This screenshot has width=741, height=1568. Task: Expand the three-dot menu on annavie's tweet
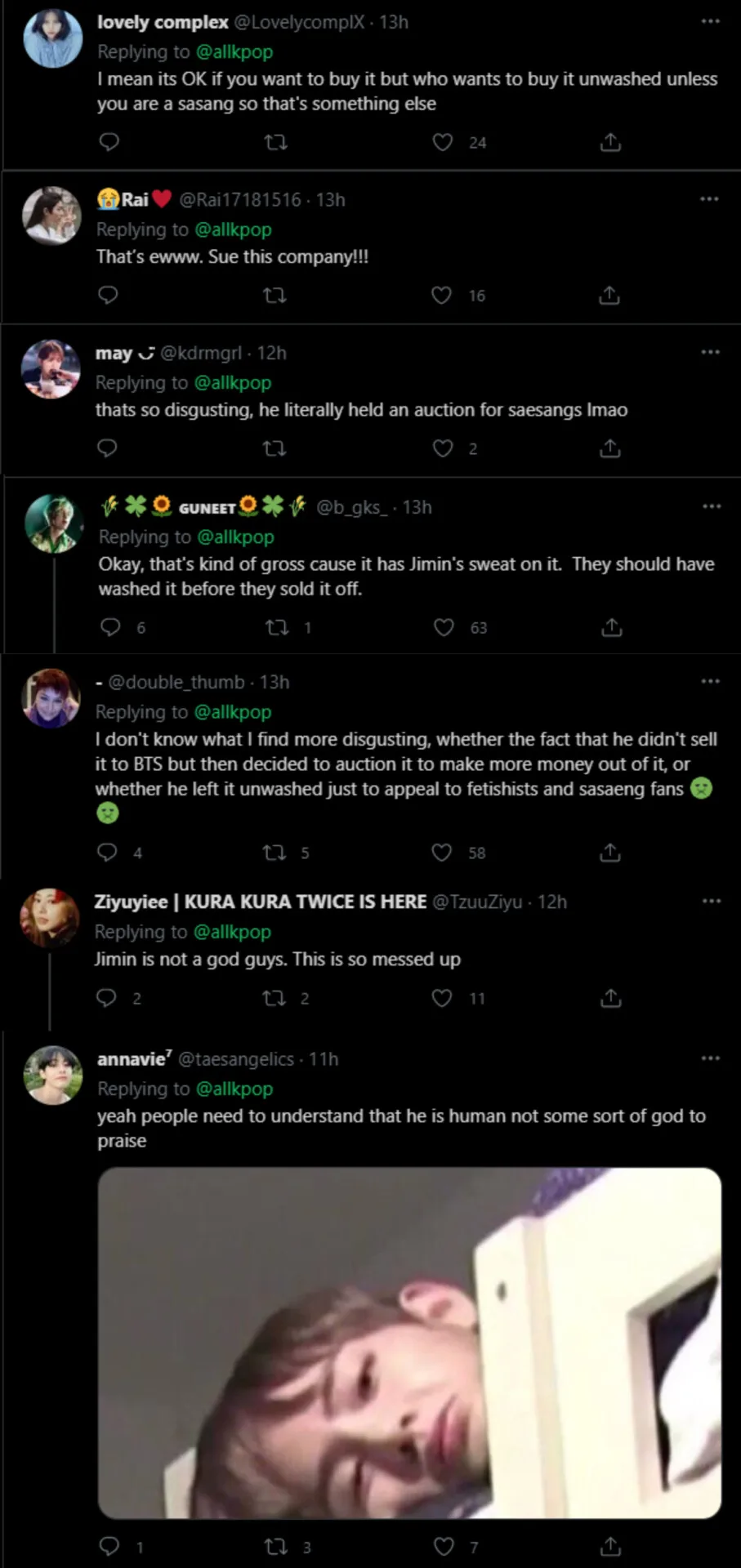click(710, 1058)
